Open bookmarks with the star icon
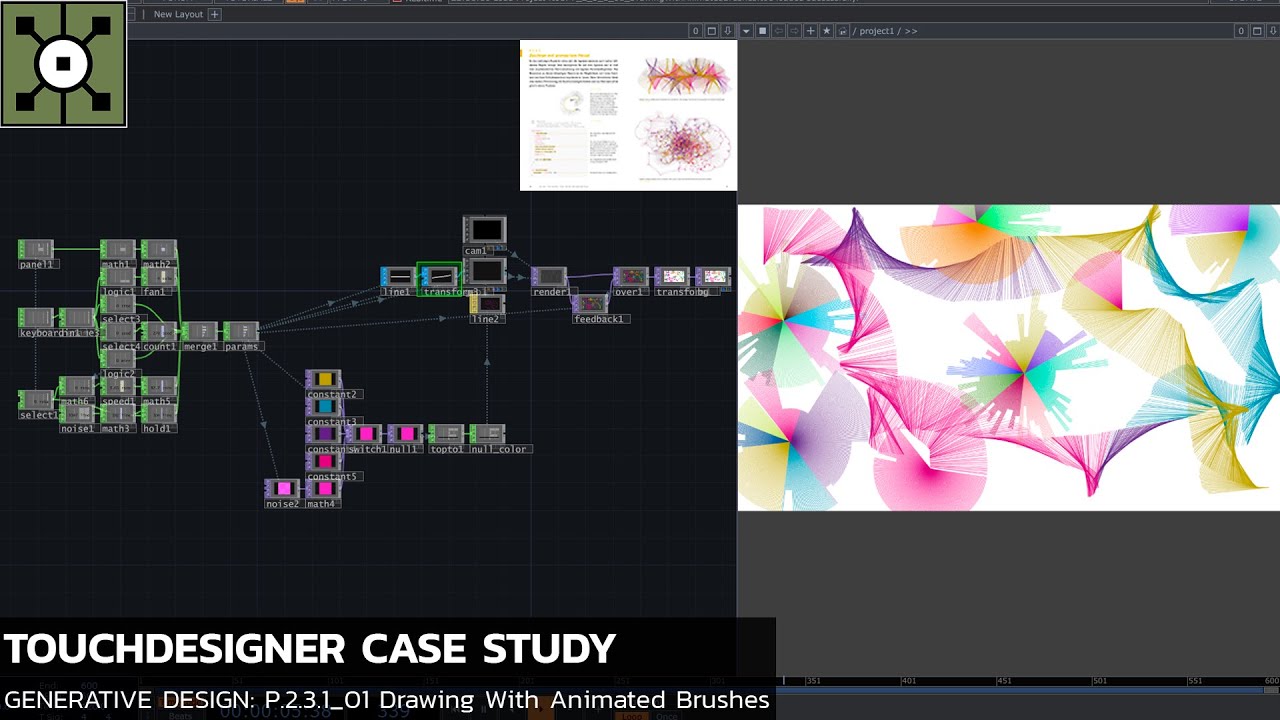 (x=827, y=31)
